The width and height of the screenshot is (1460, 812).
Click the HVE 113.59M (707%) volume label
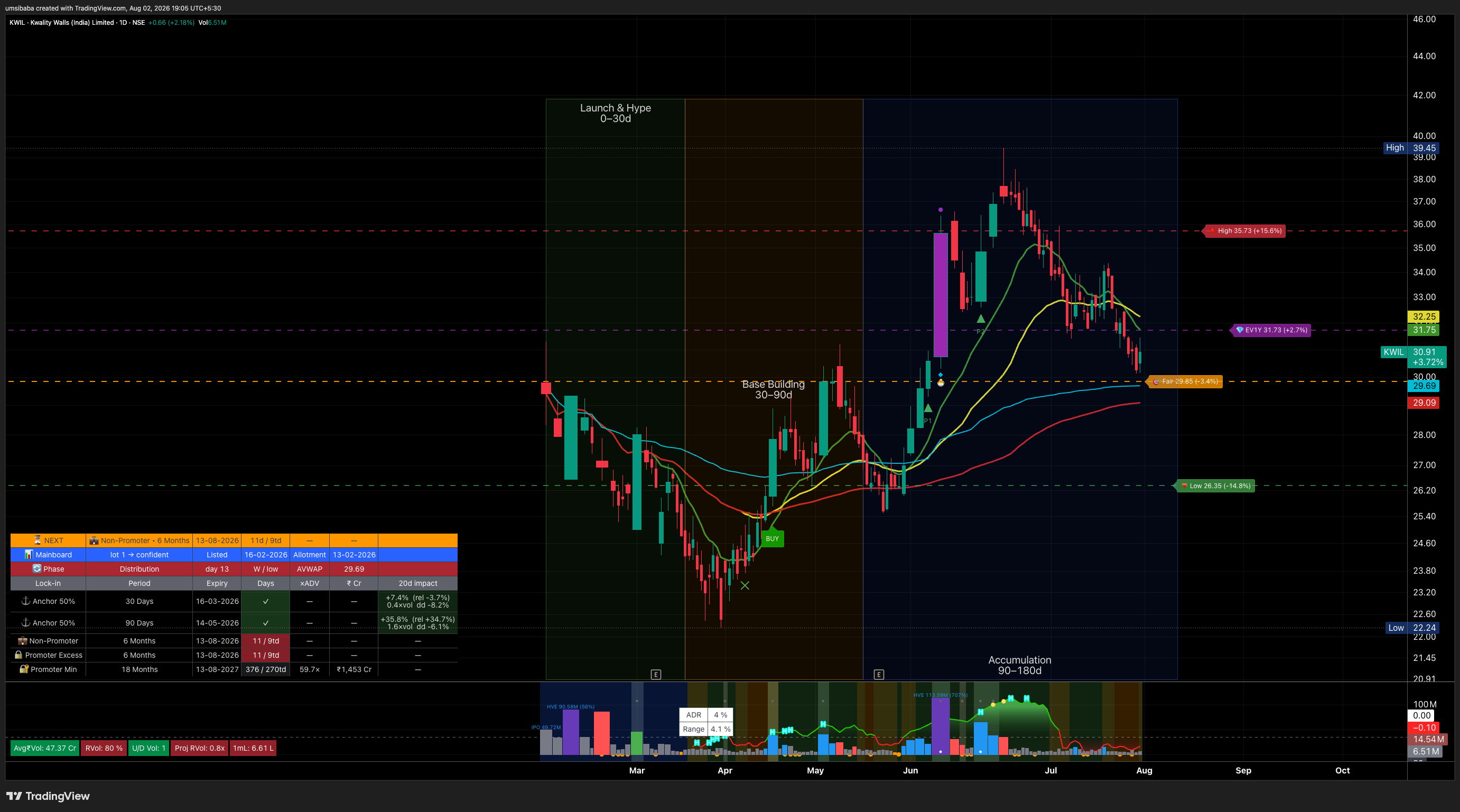[x=940, y=694]
